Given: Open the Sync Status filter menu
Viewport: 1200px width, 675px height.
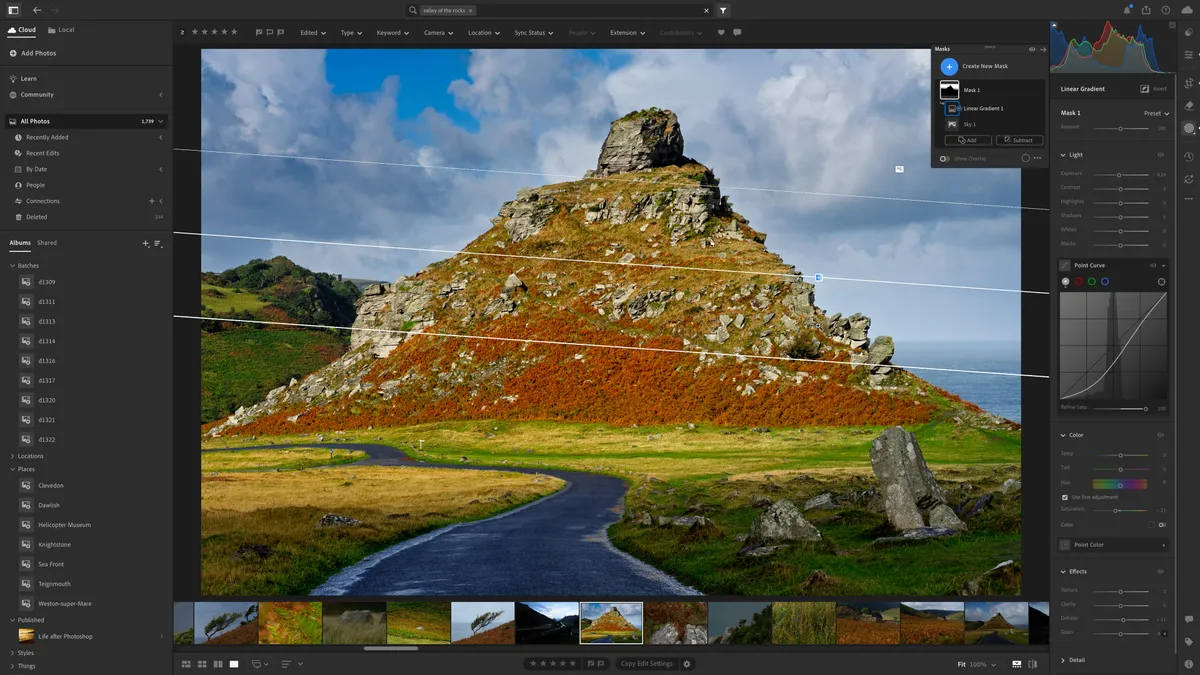Looking at the screenshot, I should click(533, 32).
